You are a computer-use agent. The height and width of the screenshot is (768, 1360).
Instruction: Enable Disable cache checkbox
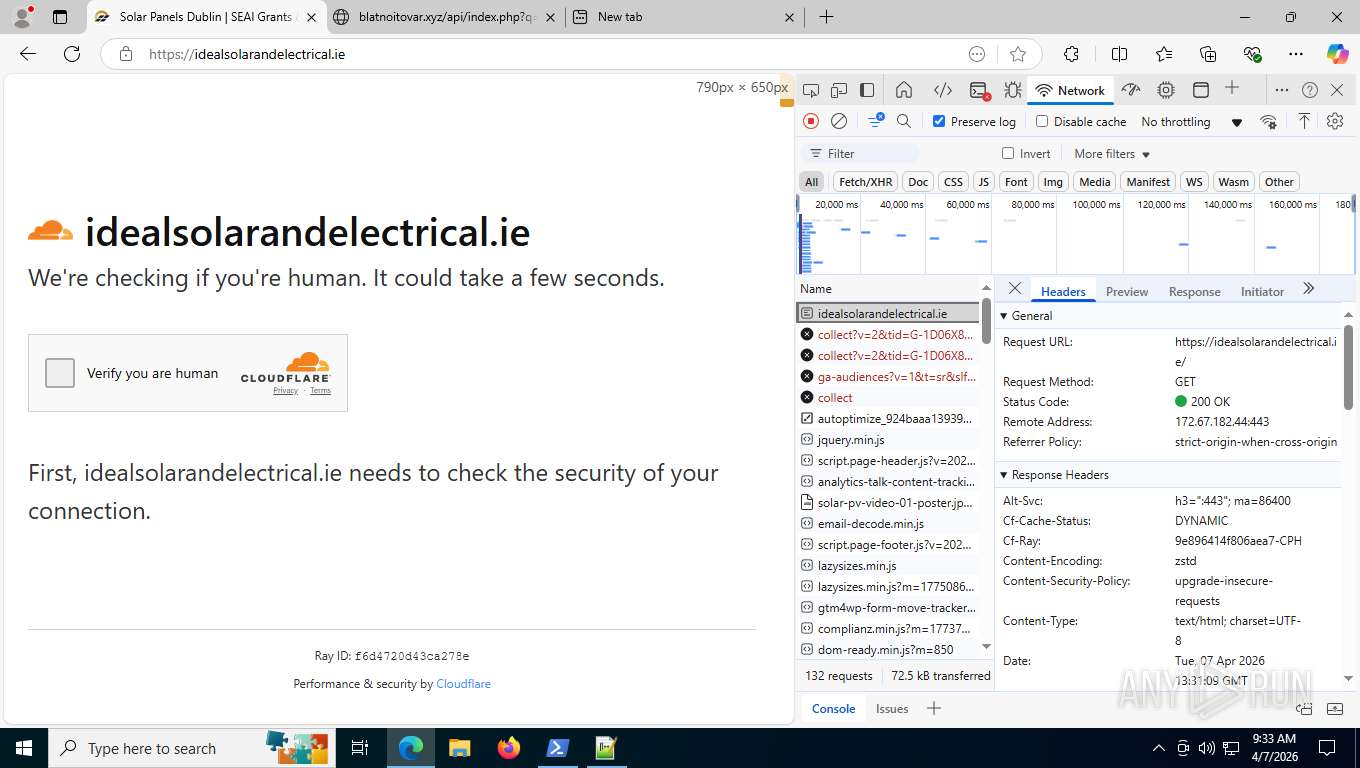click(1042, 121)
